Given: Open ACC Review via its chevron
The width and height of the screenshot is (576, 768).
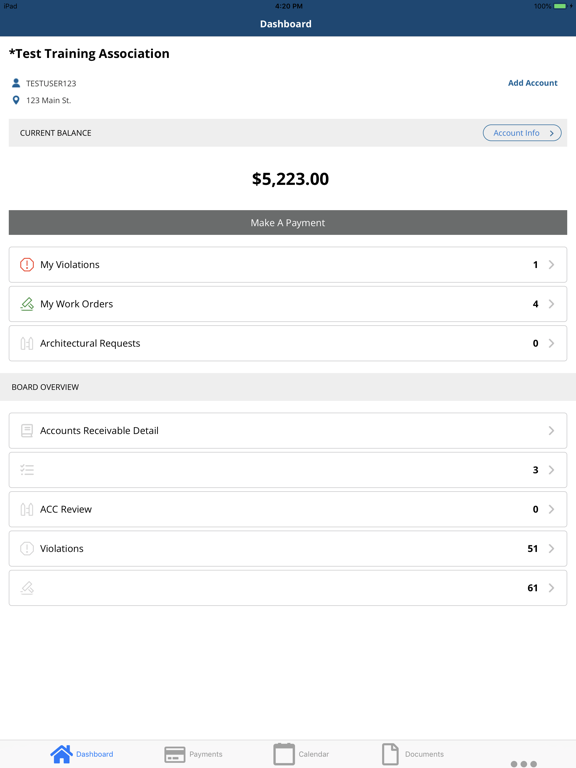Looking at the screenshot, I should coord(552,509).
